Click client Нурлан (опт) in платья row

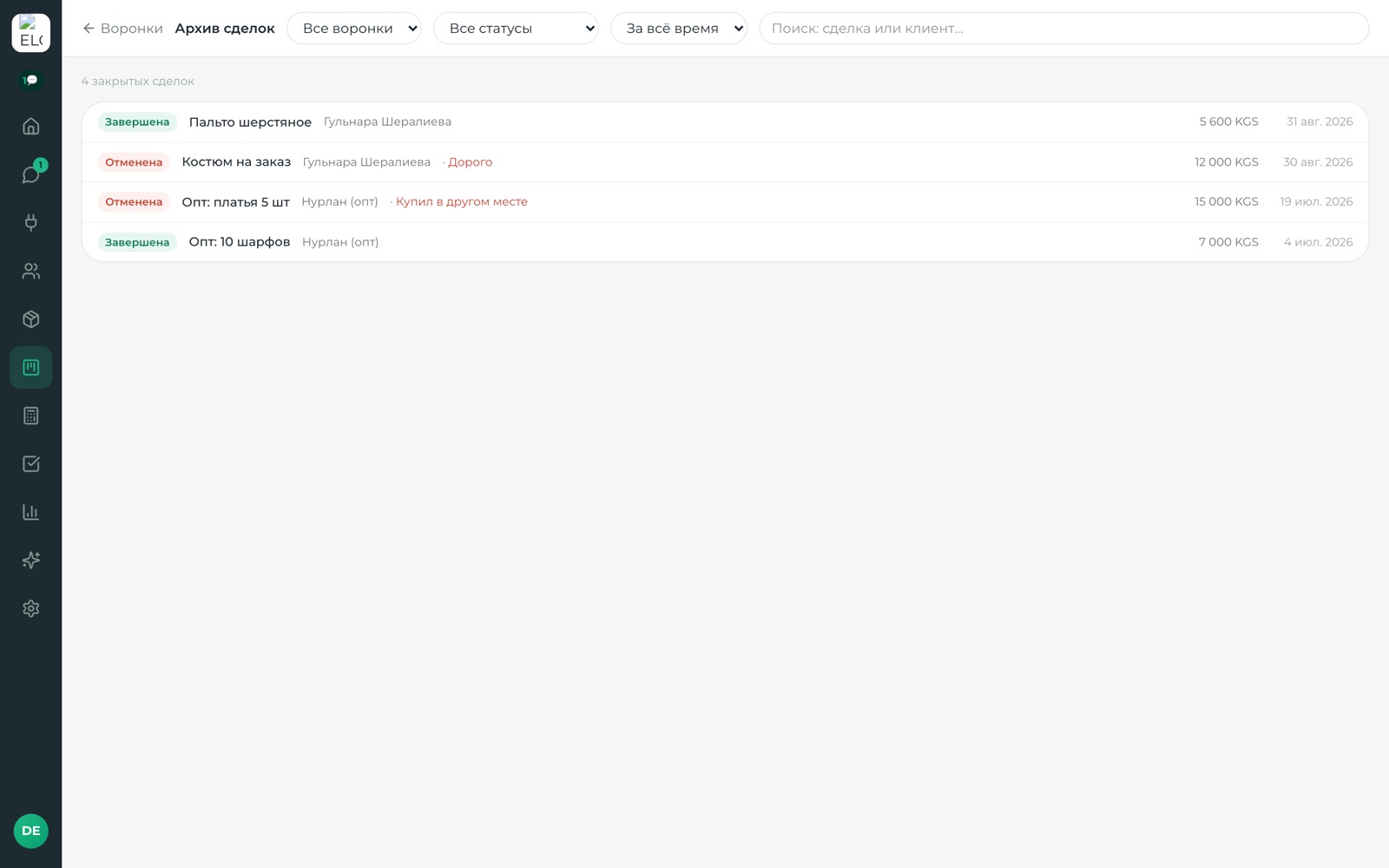pos(339,201)
